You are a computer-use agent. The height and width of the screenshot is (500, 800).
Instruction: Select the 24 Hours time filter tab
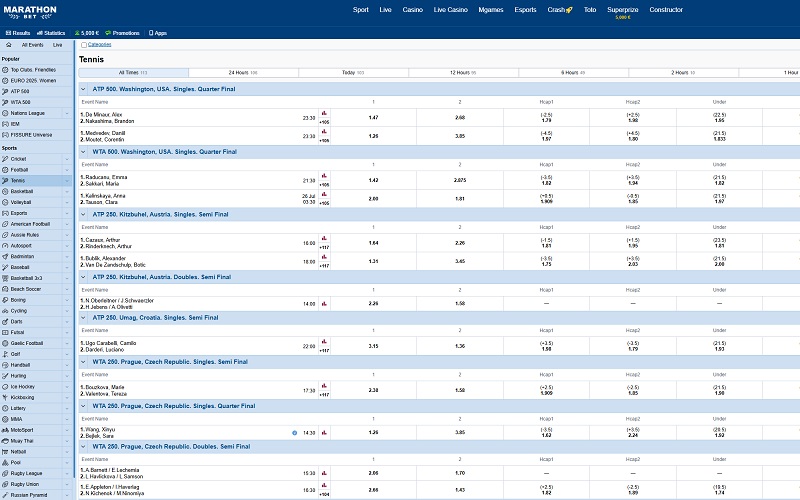(x=244, y=73)
